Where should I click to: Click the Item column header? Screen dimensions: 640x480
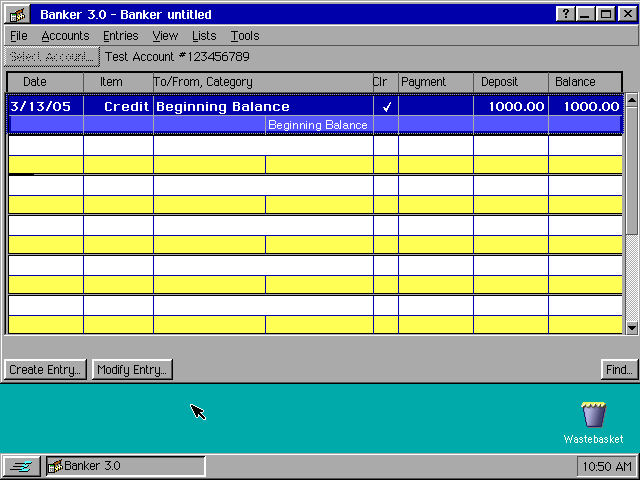(x=118, y=82)
